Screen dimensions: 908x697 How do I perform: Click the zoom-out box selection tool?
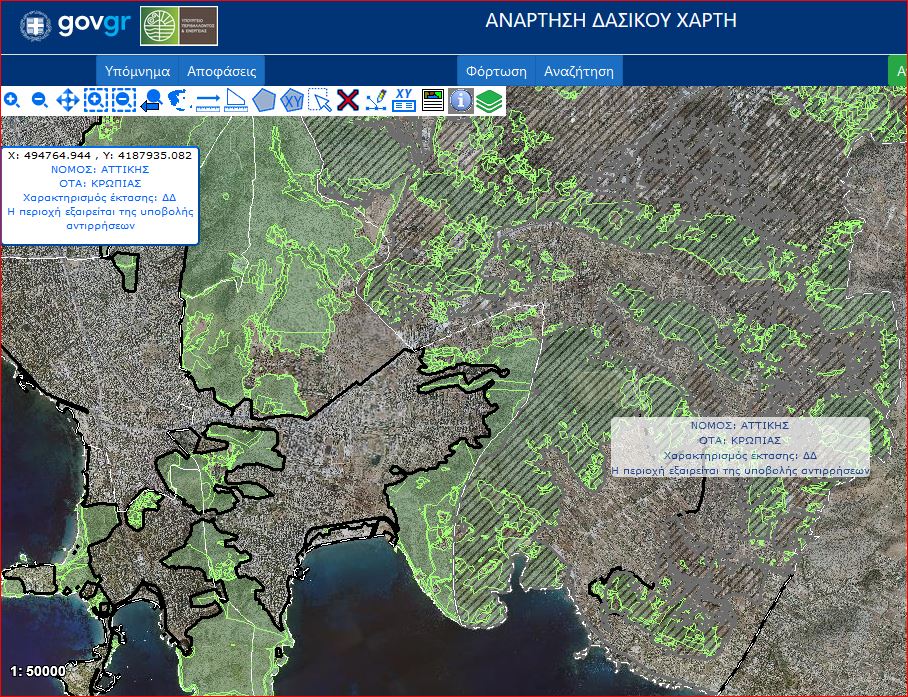pyautogui.click(x=123, y=100)
